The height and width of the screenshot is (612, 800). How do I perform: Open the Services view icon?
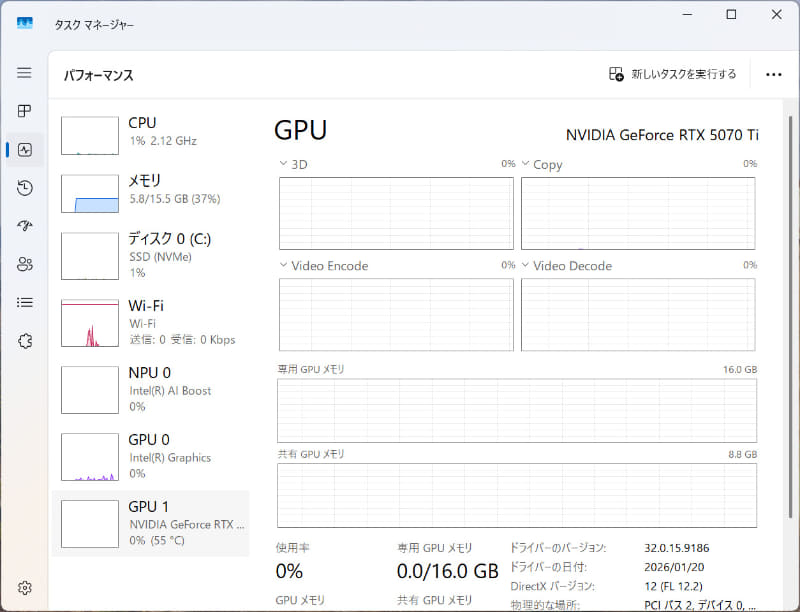(24, 340)
